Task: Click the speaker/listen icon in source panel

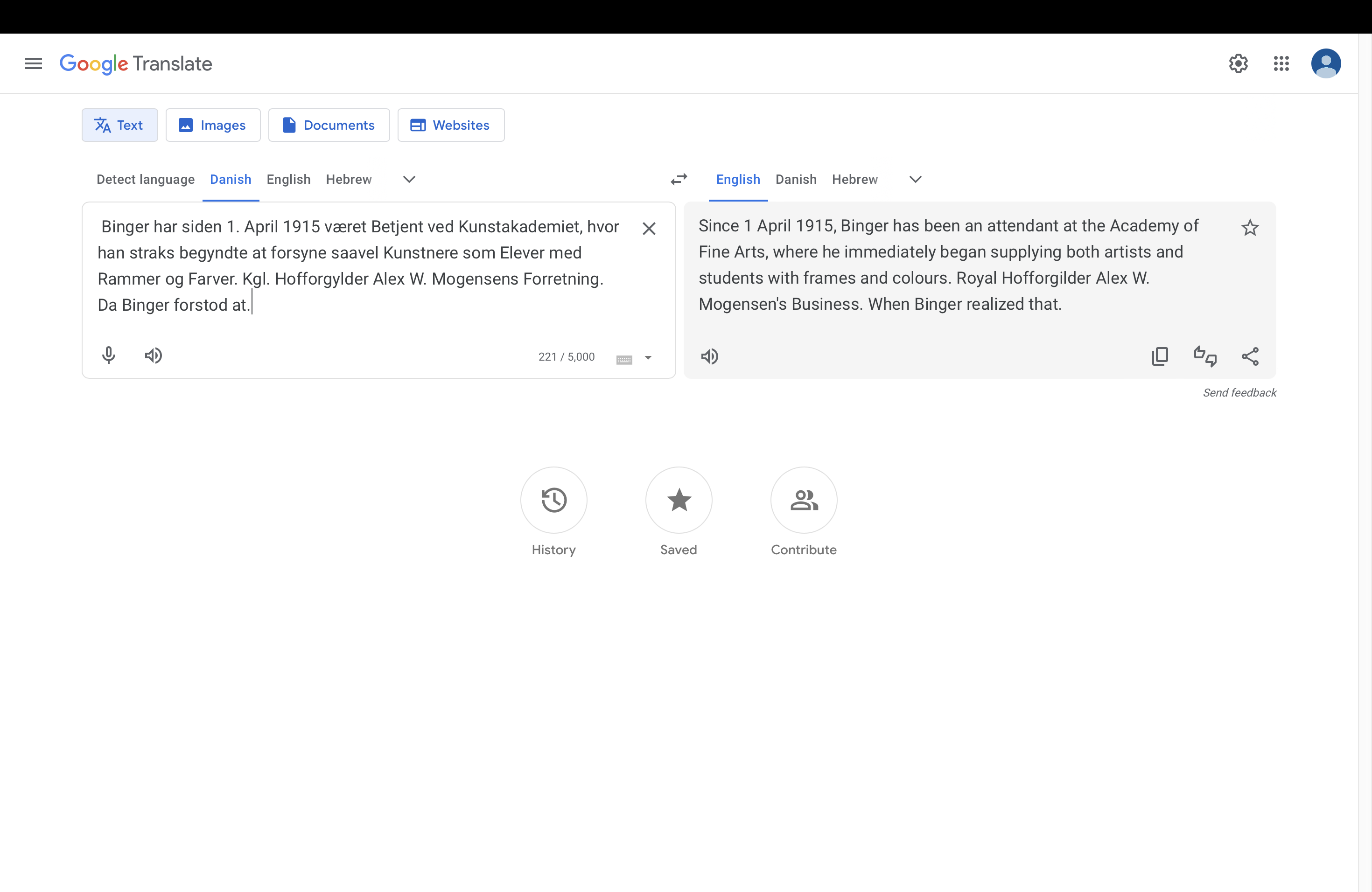Action: [153, 355]
